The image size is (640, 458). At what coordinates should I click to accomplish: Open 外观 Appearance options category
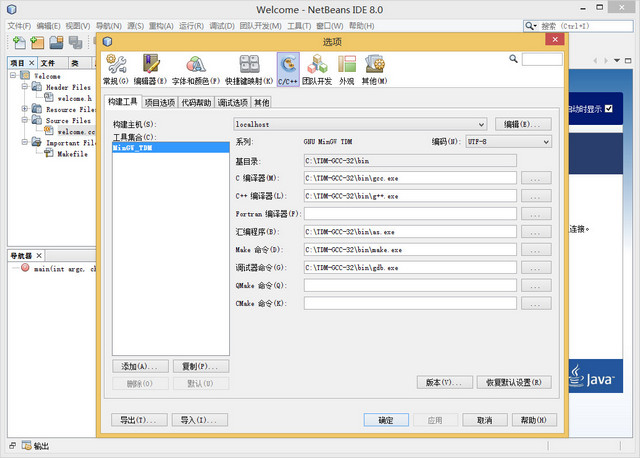[347, 69]
